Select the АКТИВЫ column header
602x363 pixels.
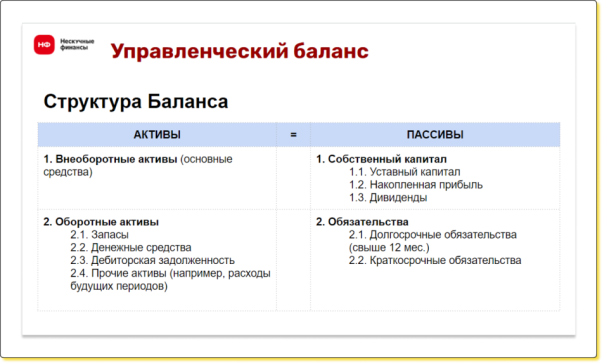click(x=157, y=135)
